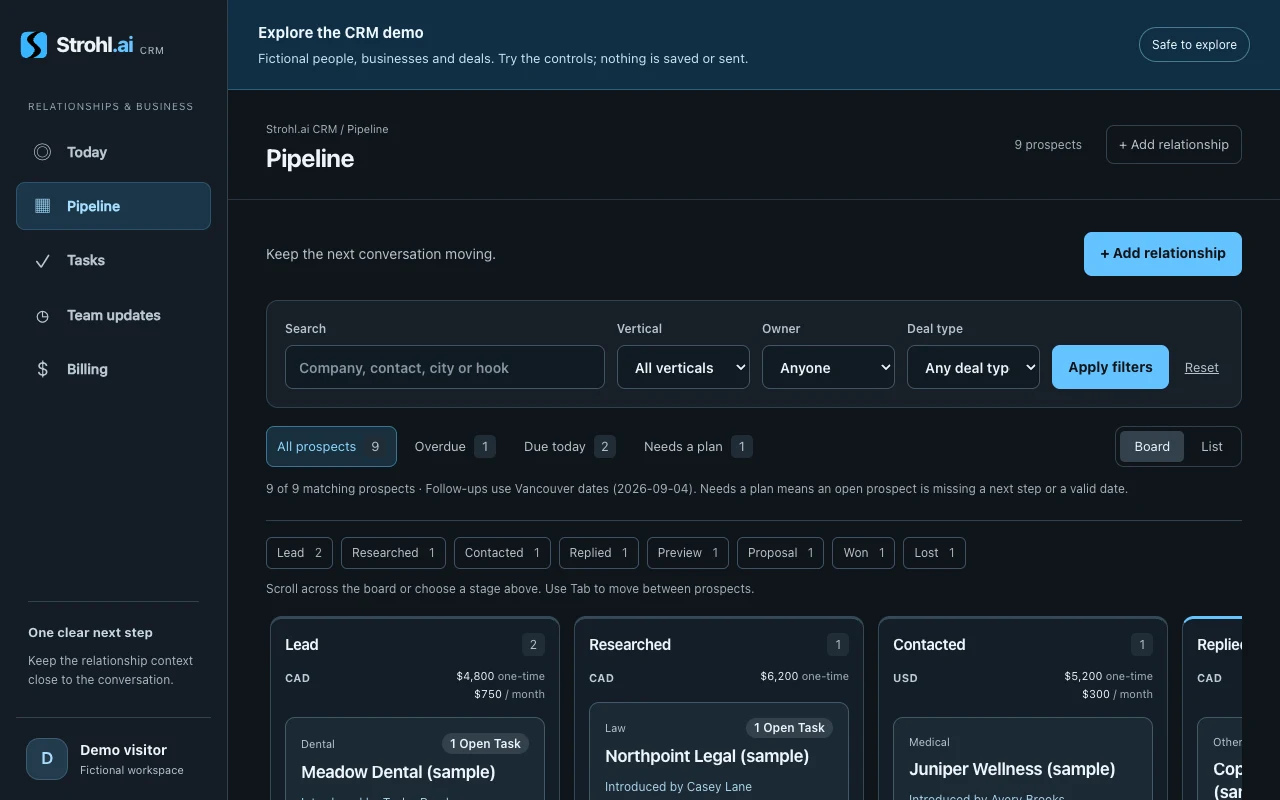Click the 9 prospects count text
This screenshot has width=1280, height=800.
click(1048, 145)
